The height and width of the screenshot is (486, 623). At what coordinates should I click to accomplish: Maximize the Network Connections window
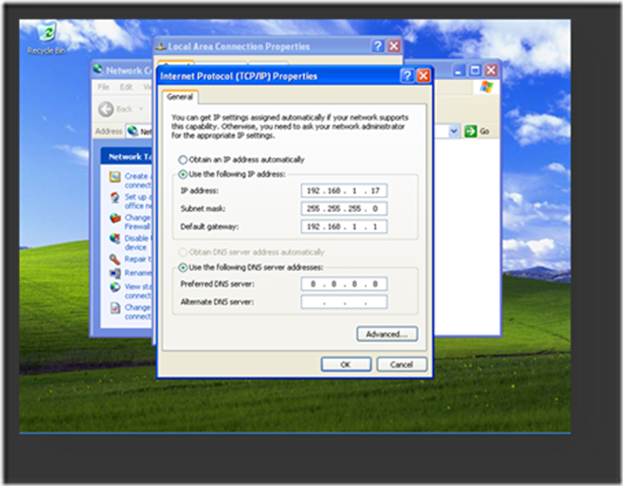475,70
